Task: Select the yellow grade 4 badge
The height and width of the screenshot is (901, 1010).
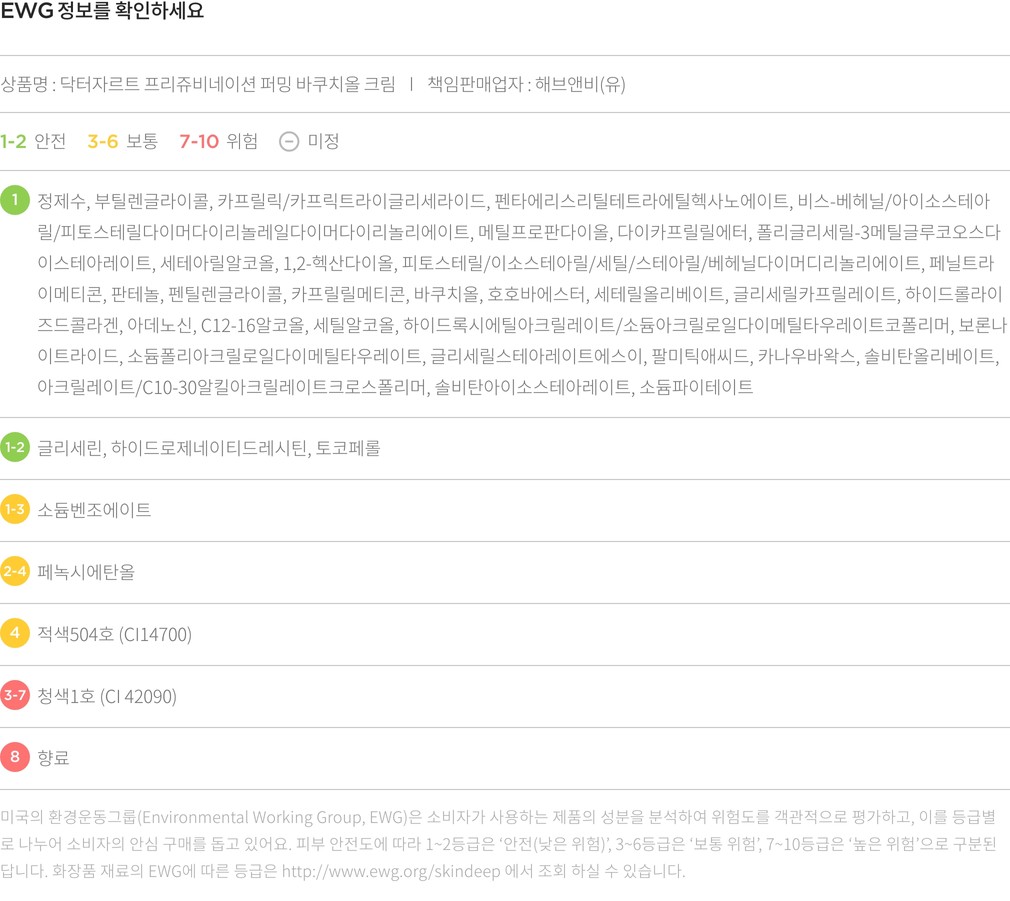Action: point(15,633)
